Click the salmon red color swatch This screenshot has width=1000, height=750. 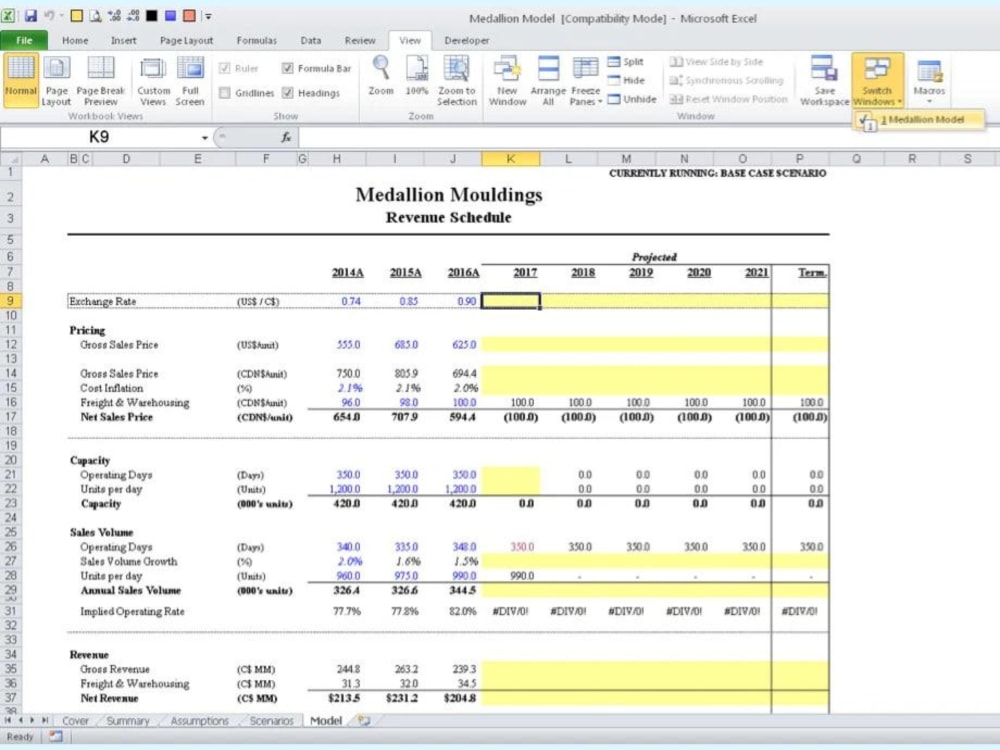pos(189,15)
